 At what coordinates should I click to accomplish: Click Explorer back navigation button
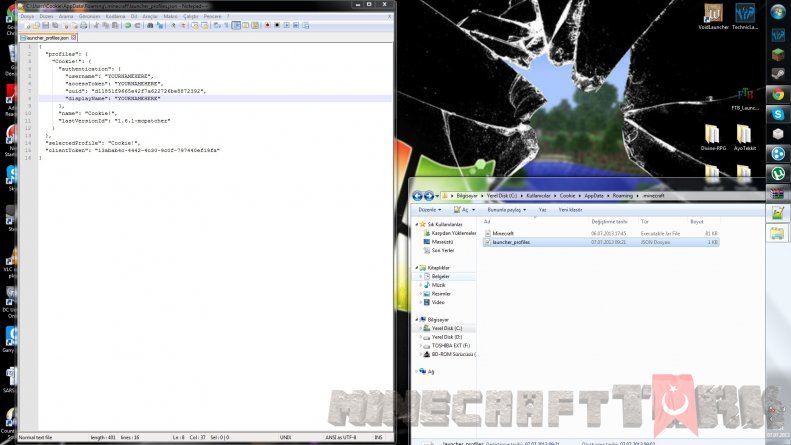417,196
